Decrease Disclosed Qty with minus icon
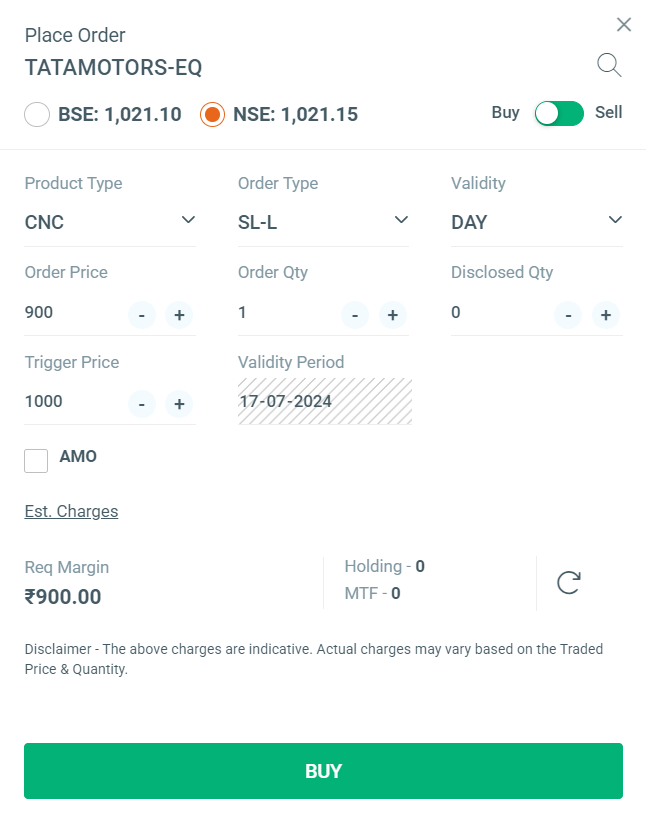The height and width of the screenshot is (825, 646). [x=568, y=315]
